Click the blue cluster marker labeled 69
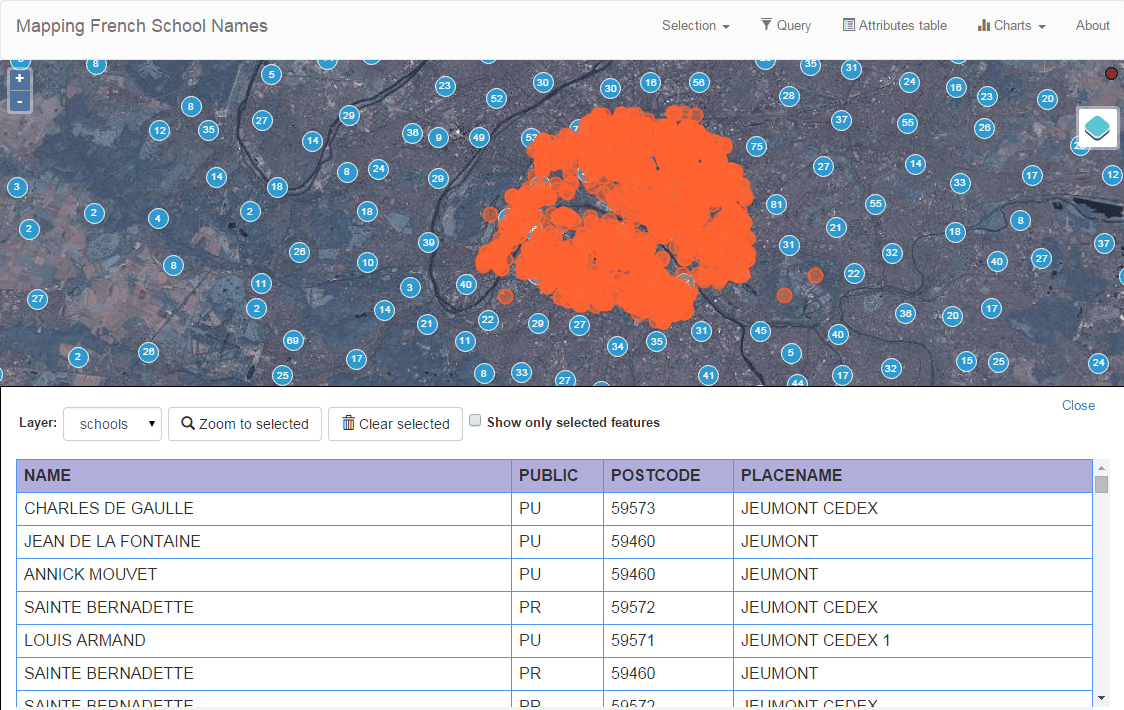1124x710 pixels. (293, 340)
